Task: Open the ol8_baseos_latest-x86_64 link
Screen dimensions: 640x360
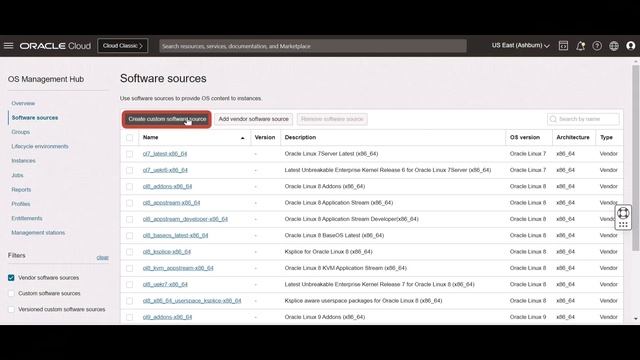Action: point(176,236)
